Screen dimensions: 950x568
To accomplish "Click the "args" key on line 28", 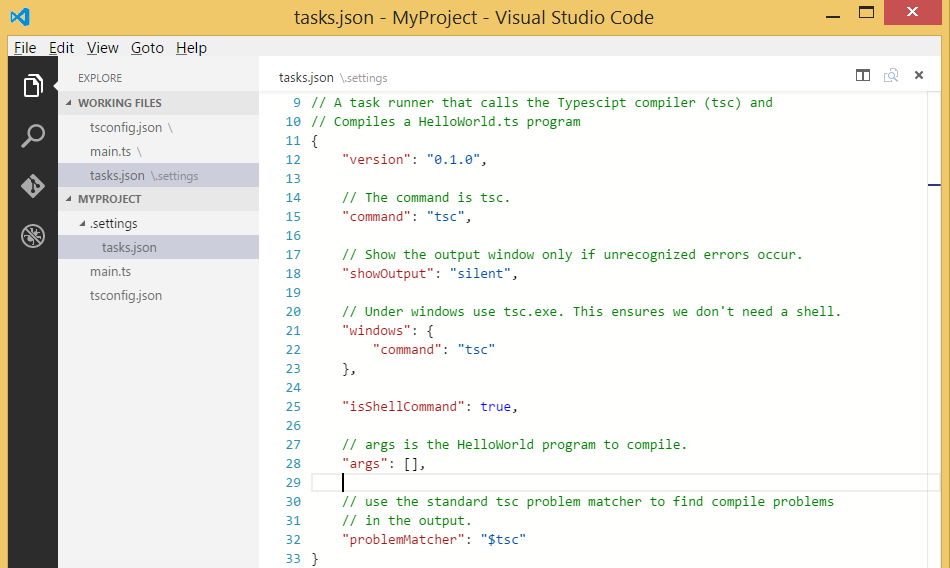I will [365, 464].
